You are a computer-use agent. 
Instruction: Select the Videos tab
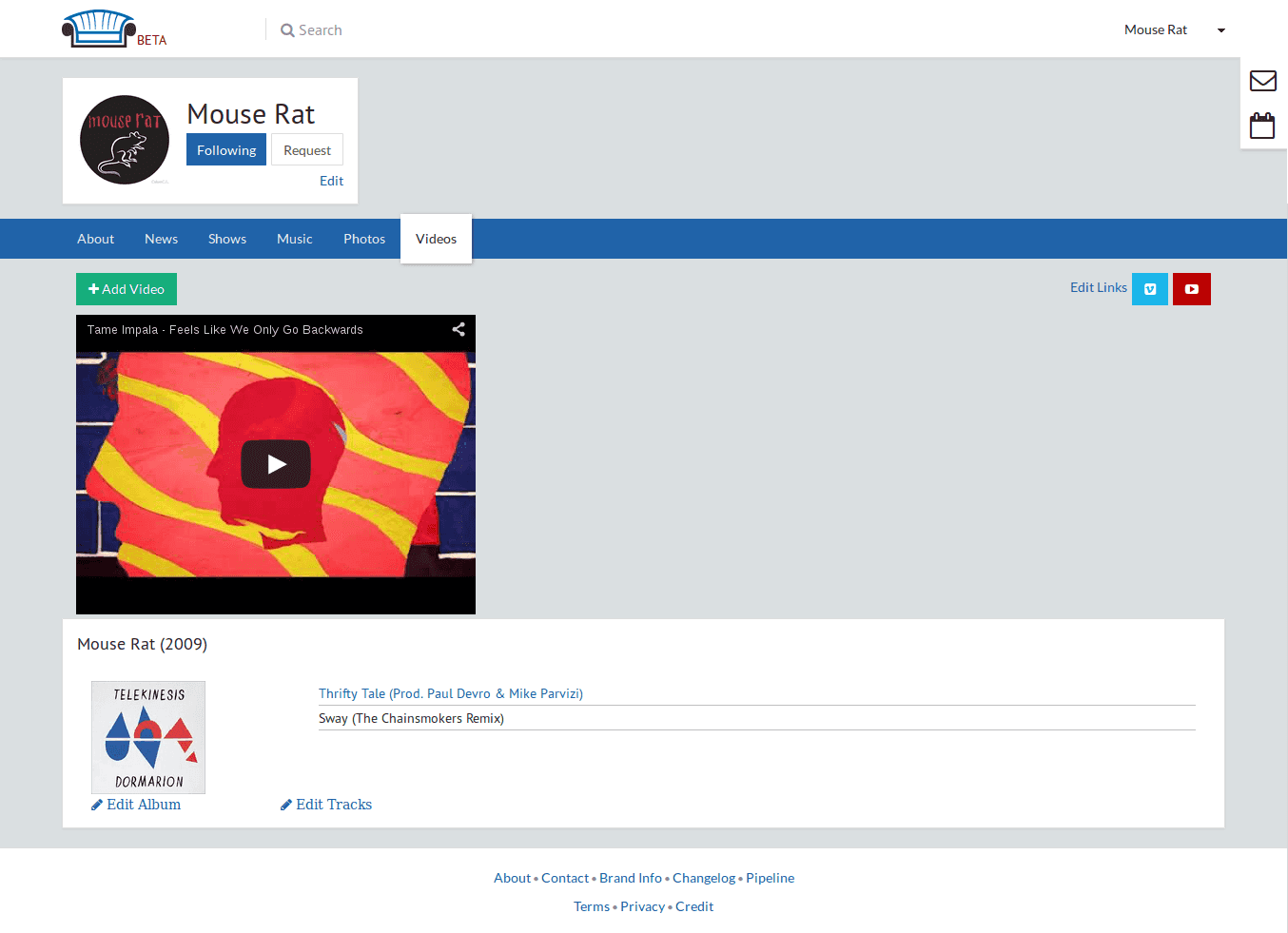[x=437, y=239]
